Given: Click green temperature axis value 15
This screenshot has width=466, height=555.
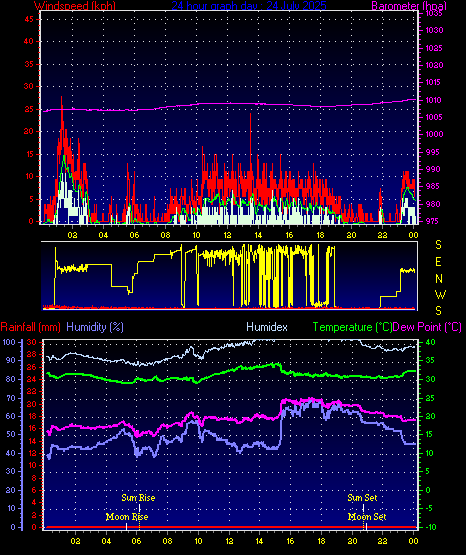Looking at the screenshot, I should (x=430, y=434).
